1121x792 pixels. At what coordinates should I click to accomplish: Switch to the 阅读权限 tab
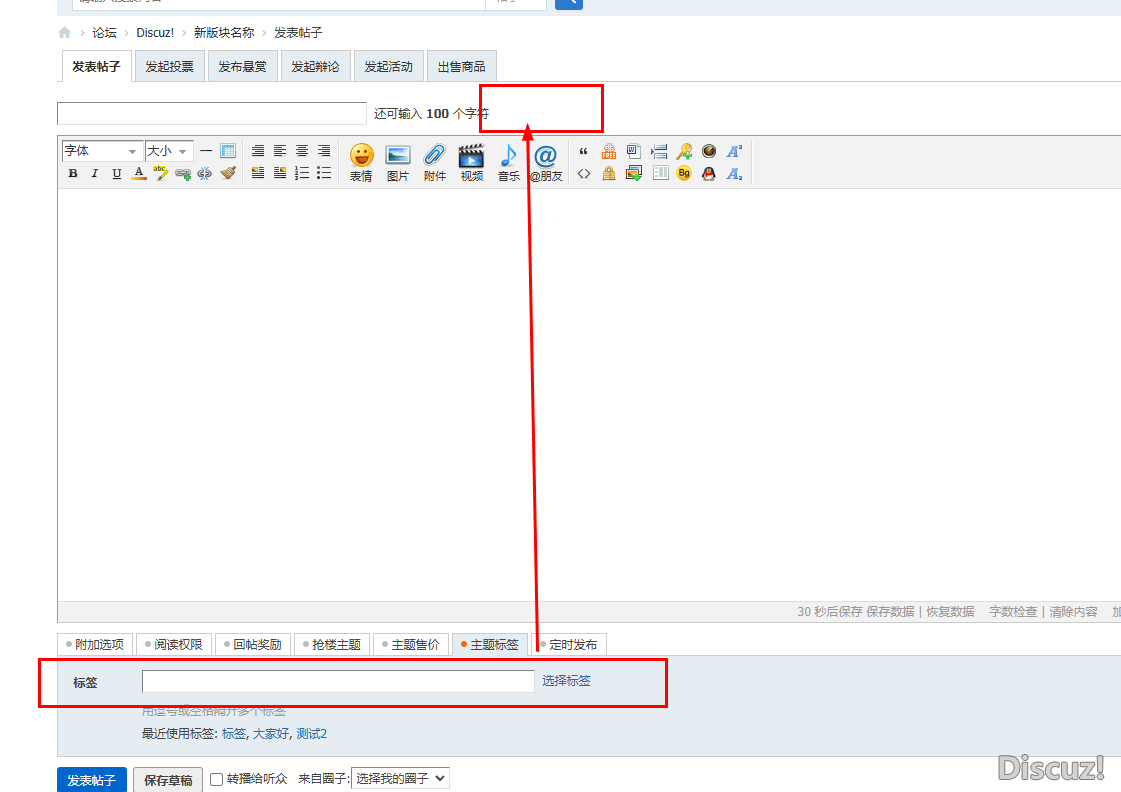pos(172,645)
